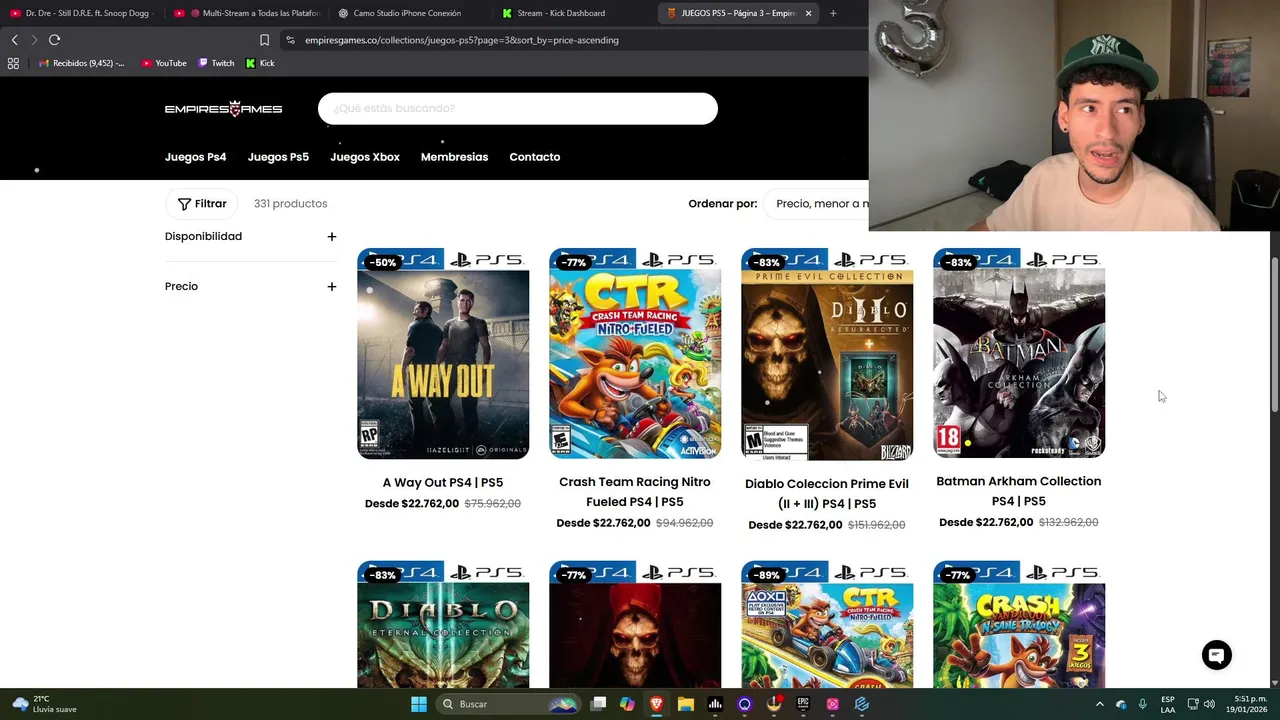
Task: Click the crossed-out price $94.962,00
Action: click(x=685, y=523)
